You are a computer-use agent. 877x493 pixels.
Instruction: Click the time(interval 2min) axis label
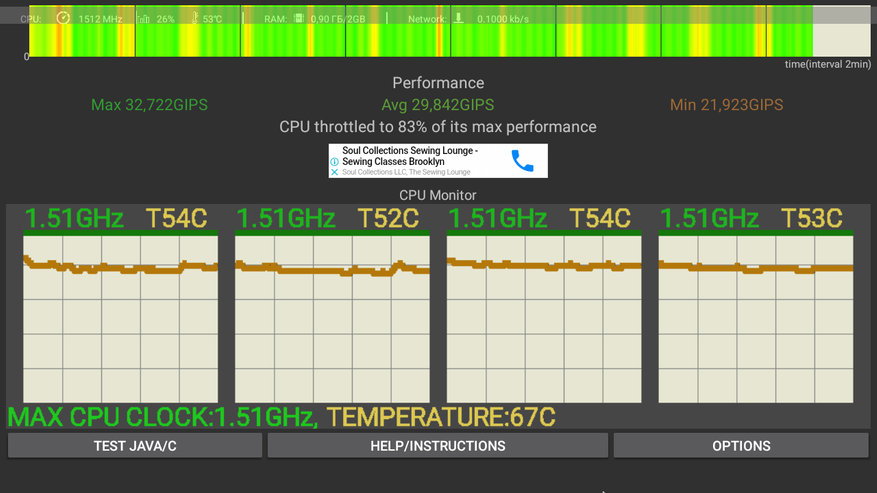pos(827,64)
